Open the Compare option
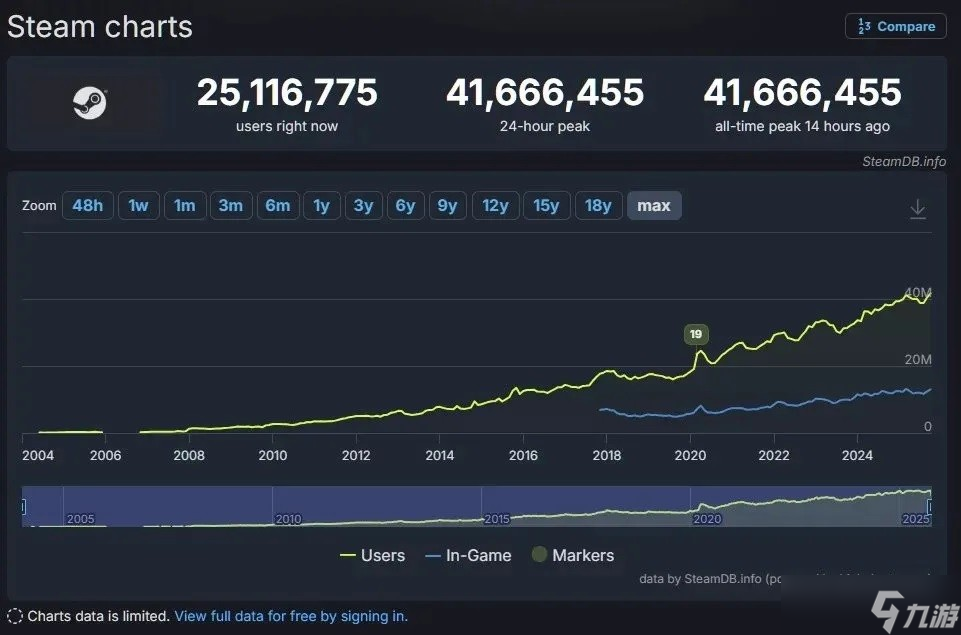 [895, 27]
